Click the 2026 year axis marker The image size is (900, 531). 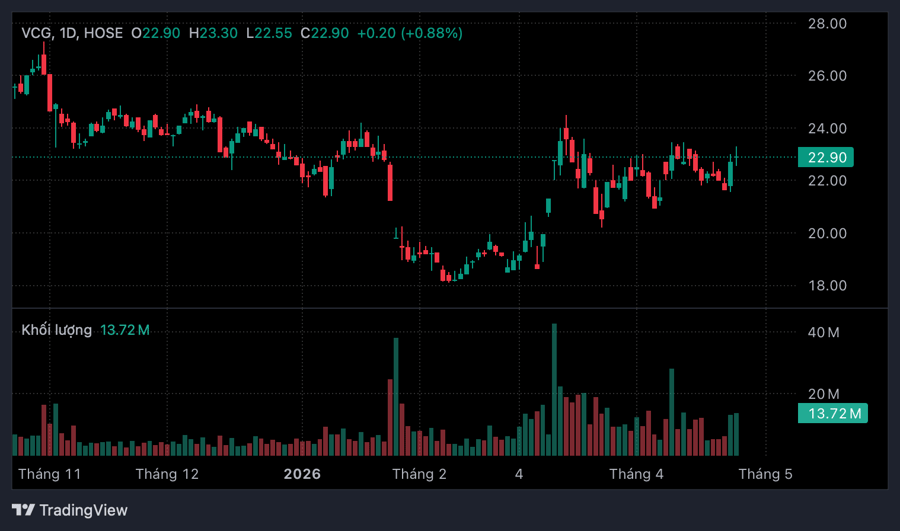point(302,474)
